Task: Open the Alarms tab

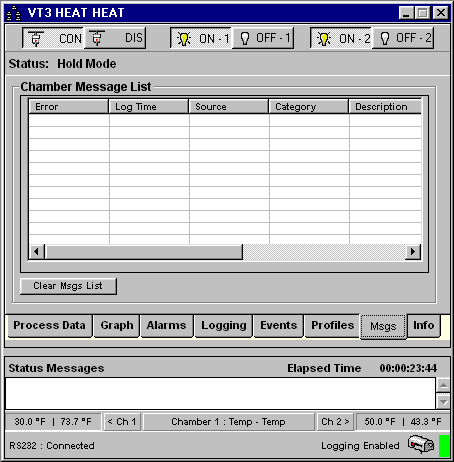Action: pos(166,326)
